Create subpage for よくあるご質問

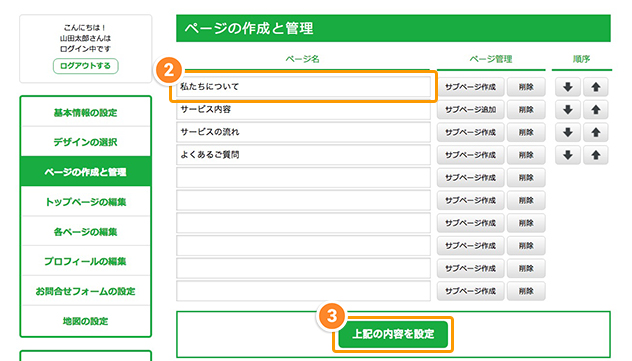pyautogui.click(x=470, y=155)
